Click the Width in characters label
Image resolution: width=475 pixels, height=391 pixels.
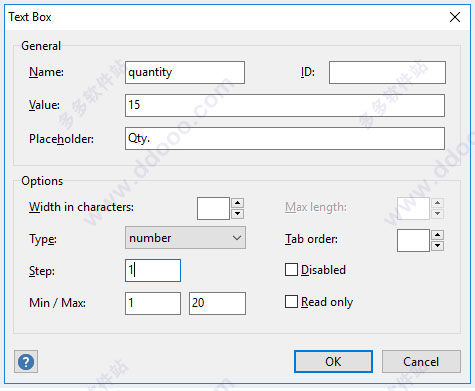coord(81,207)
